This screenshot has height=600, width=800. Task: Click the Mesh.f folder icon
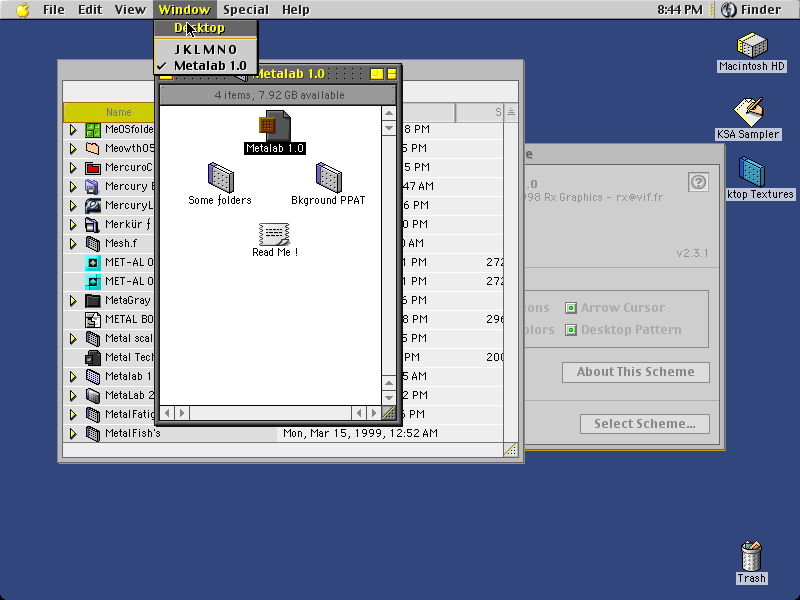[x=93, y=243]
